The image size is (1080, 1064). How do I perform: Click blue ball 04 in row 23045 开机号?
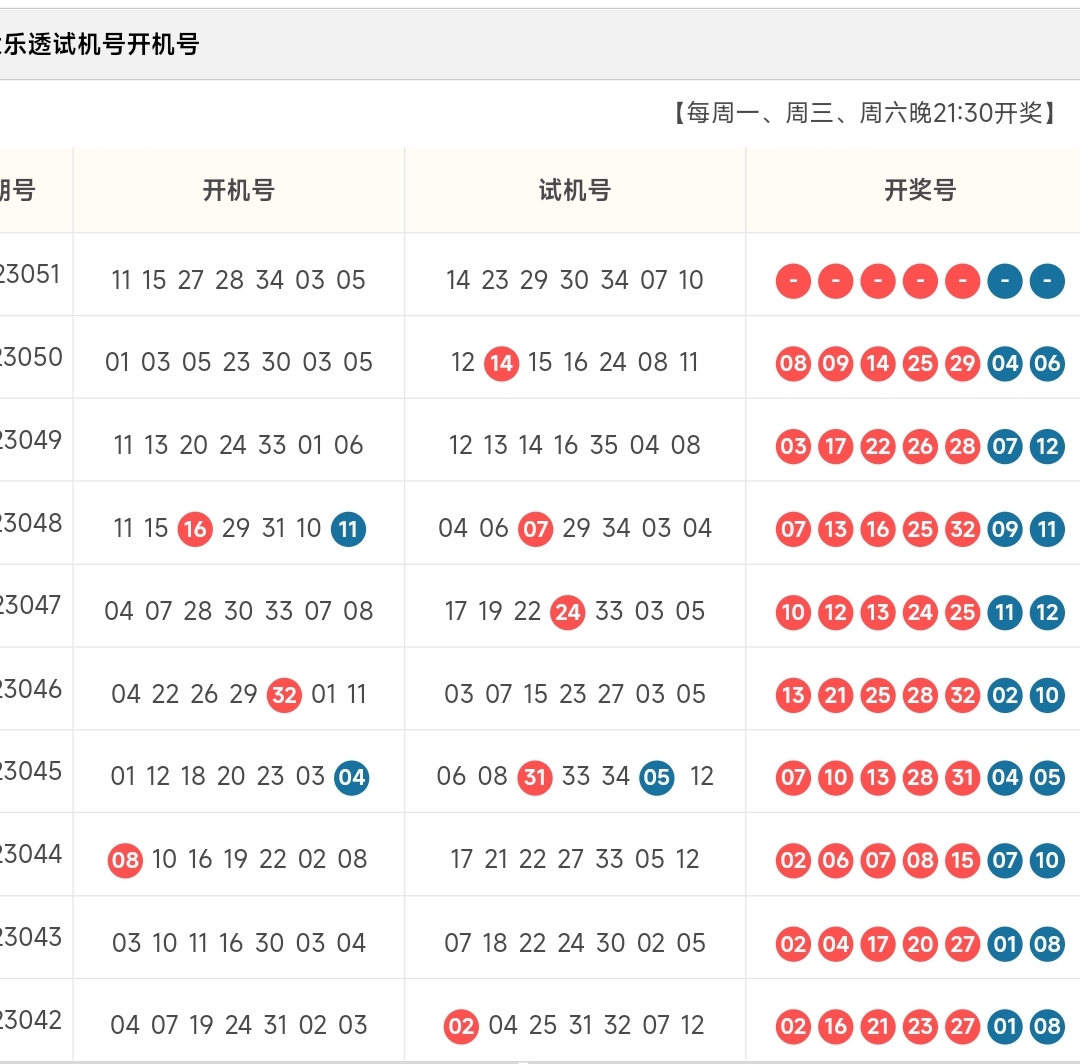pyautogui.click(x=351, y=778)
